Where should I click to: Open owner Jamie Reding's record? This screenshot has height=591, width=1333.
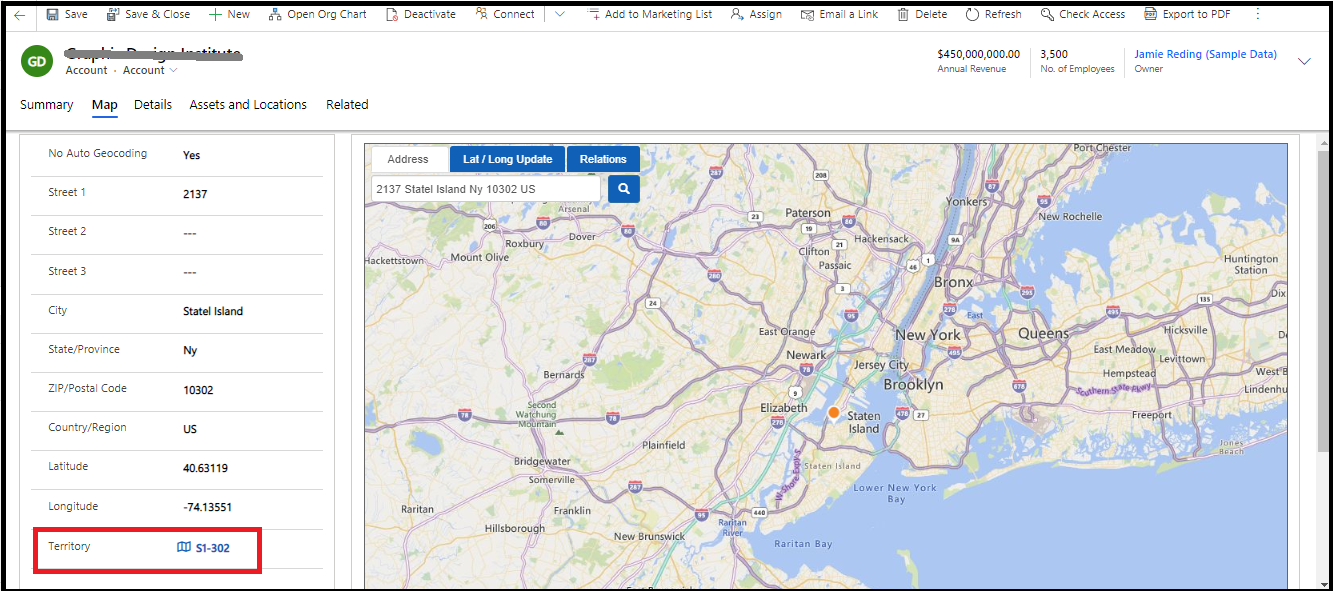[x=1204, y=54]
